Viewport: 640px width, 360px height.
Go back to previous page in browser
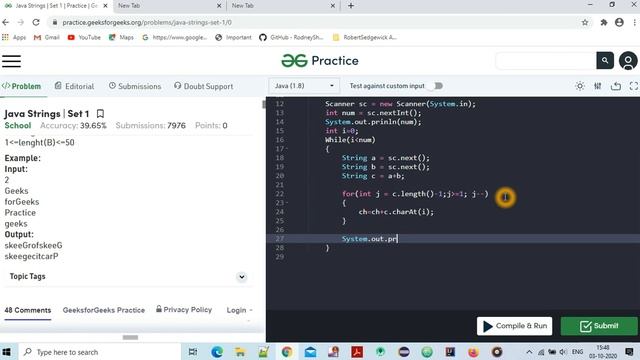6,22
